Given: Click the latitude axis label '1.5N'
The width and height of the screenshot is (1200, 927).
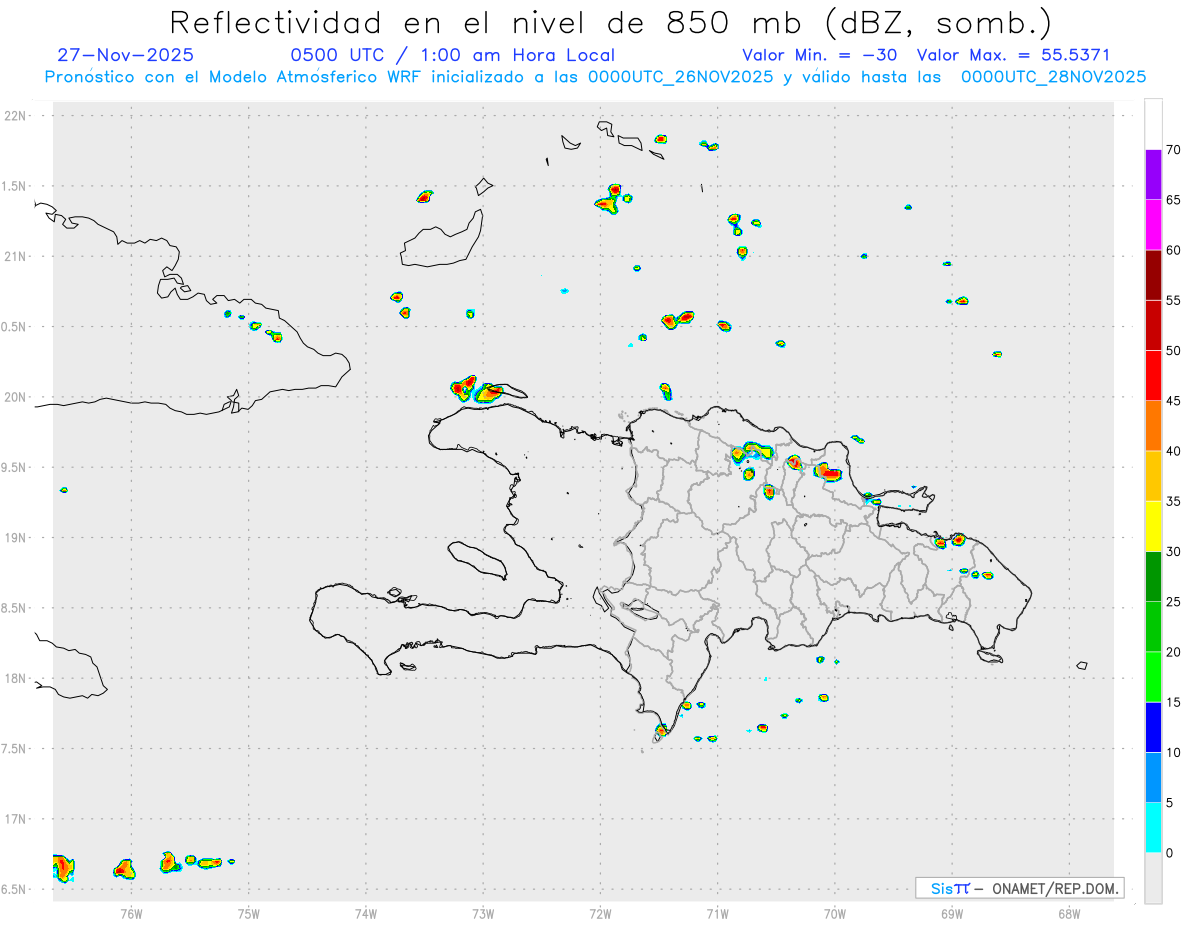Looking at the screenshot, I should pyautogui.click(x=15, y=186).
